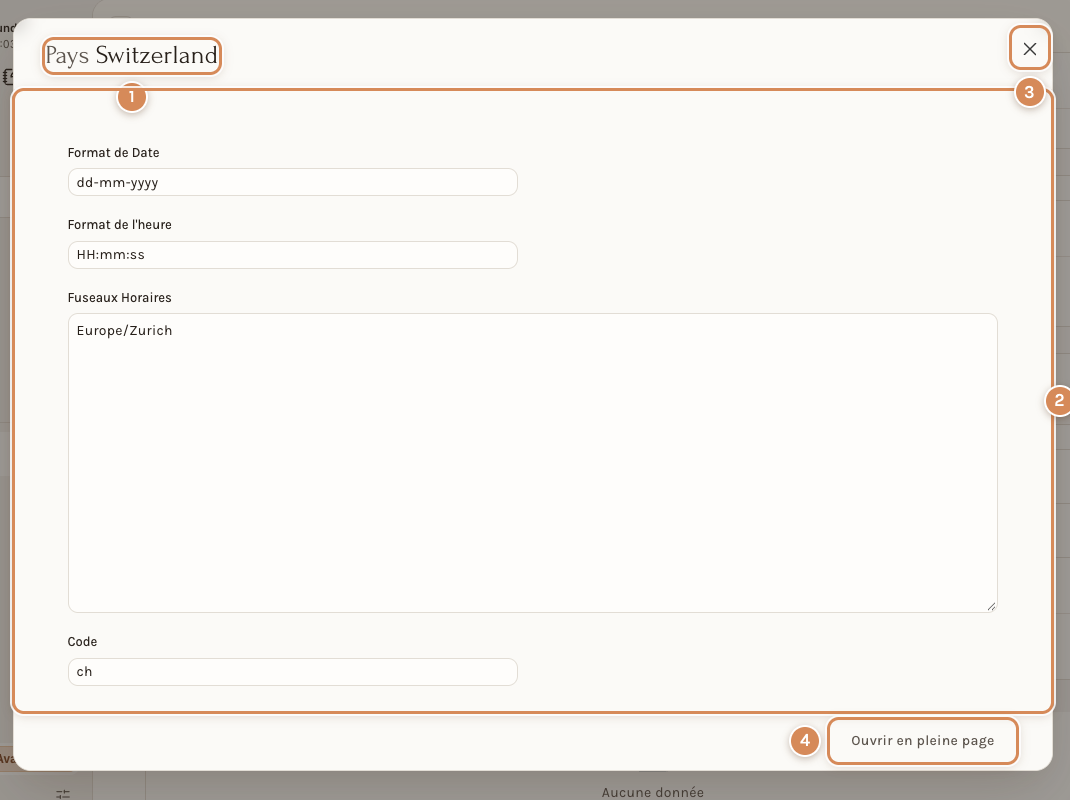The width and height of the screenshot is (1070, 800).
Task: Focus the Format de Date field
Action: click(293, 182)
